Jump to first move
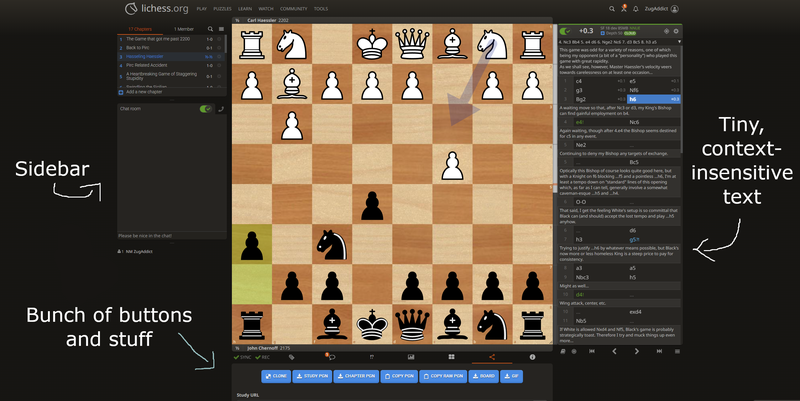 [592, 352]
